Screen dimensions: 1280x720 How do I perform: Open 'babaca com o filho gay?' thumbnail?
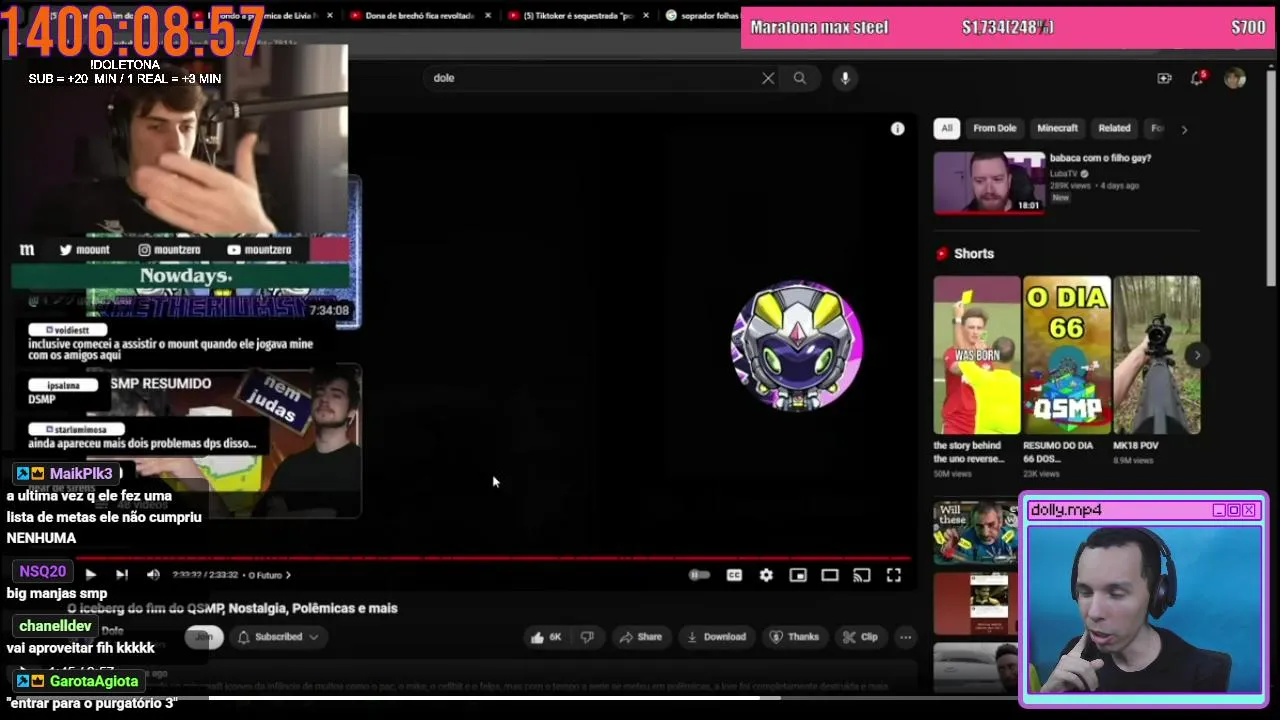coord(989,183)
